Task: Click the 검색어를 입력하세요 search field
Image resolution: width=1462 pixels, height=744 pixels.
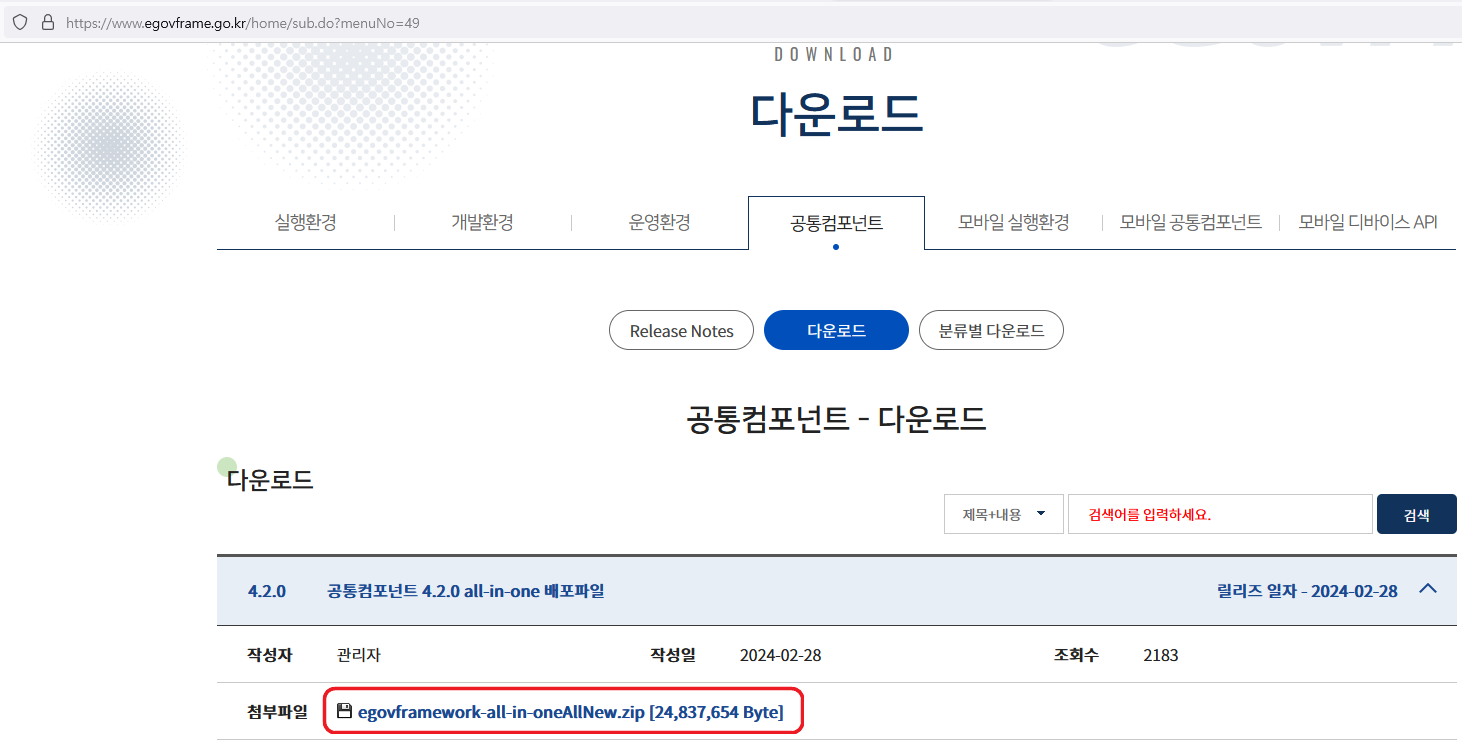Action: (1220, 514)
